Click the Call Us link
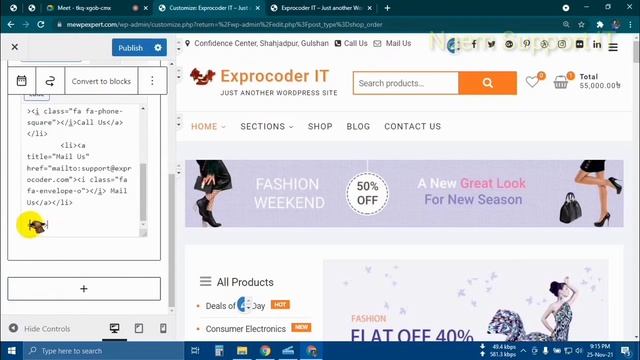The height and width of the screenshot is (360, 640). (351, 43)
